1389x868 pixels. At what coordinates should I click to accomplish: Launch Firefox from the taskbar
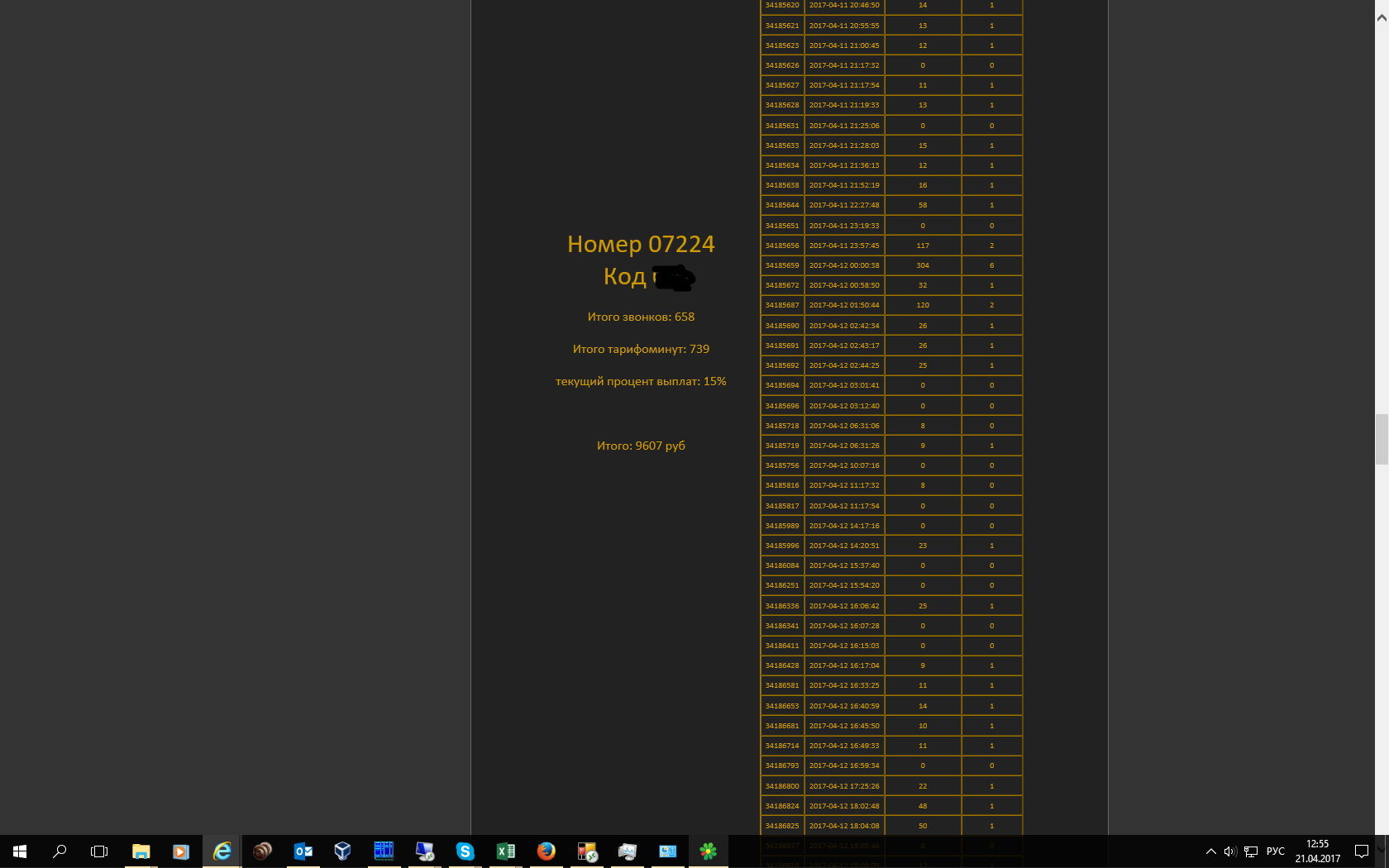pyautogui.click(x=546, y=851)
